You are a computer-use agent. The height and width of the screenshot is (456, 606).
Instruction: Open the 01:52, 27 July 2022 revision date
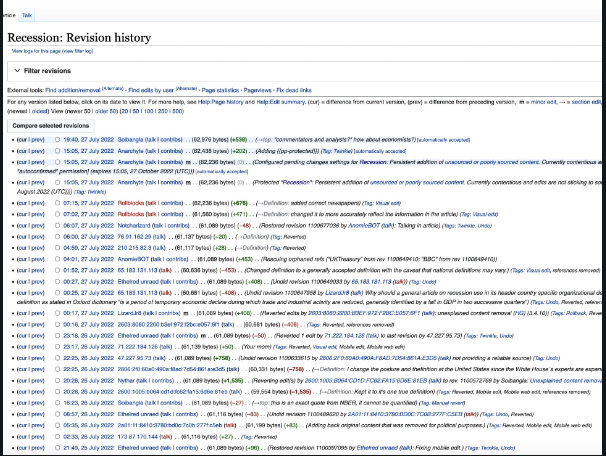pyautogui.click(x=89, y=270)
